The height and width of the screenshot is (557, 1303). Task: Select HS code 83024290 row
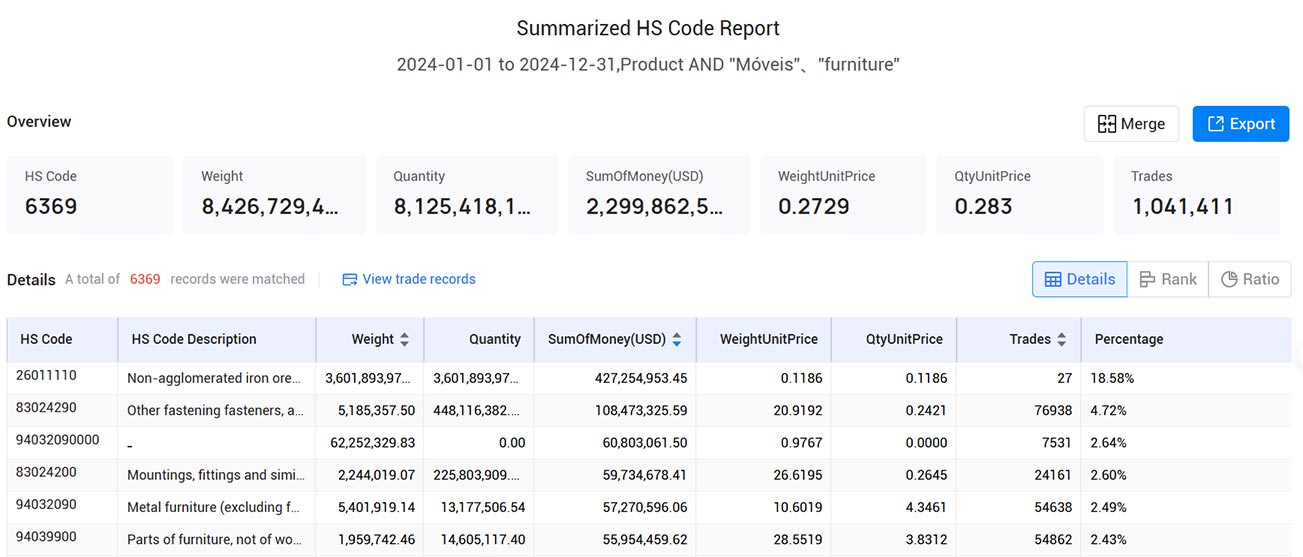[649, 410]
